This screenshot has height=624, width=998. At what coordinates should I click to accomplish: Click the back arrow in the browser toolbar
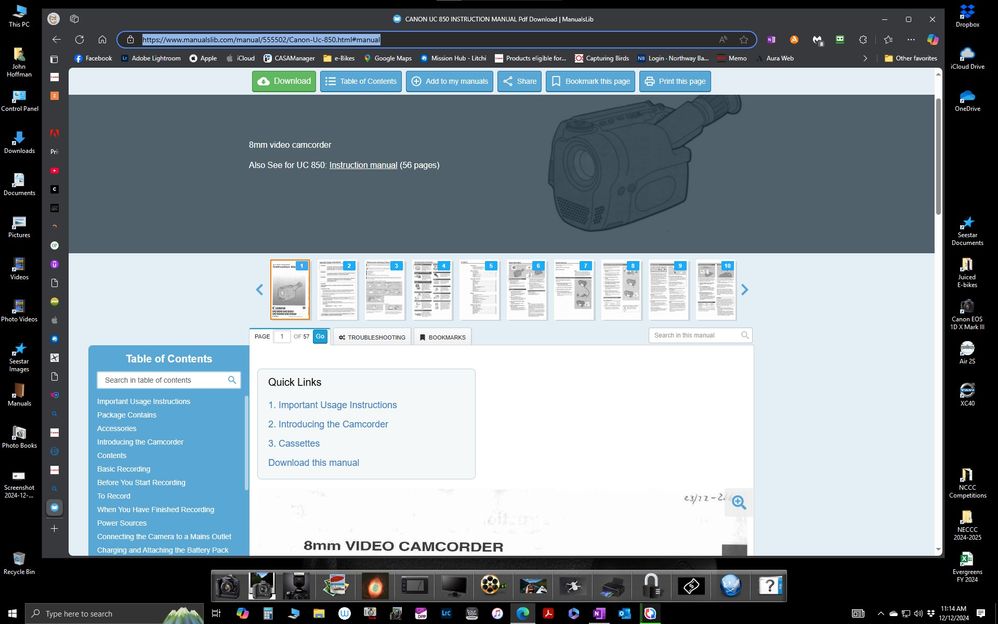tap(57, 39)
